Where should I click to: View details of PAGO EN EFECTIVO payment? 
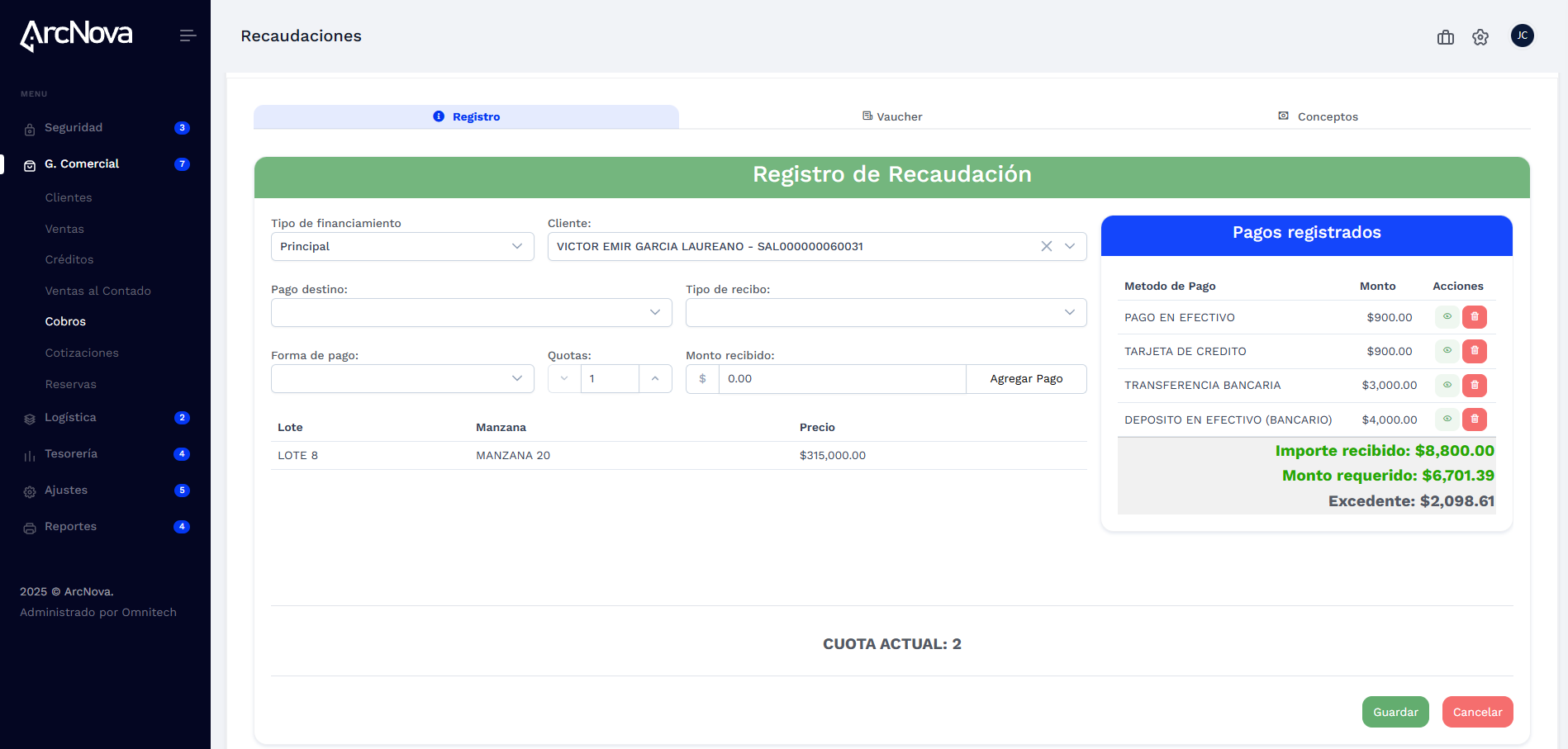(1447, 317)
